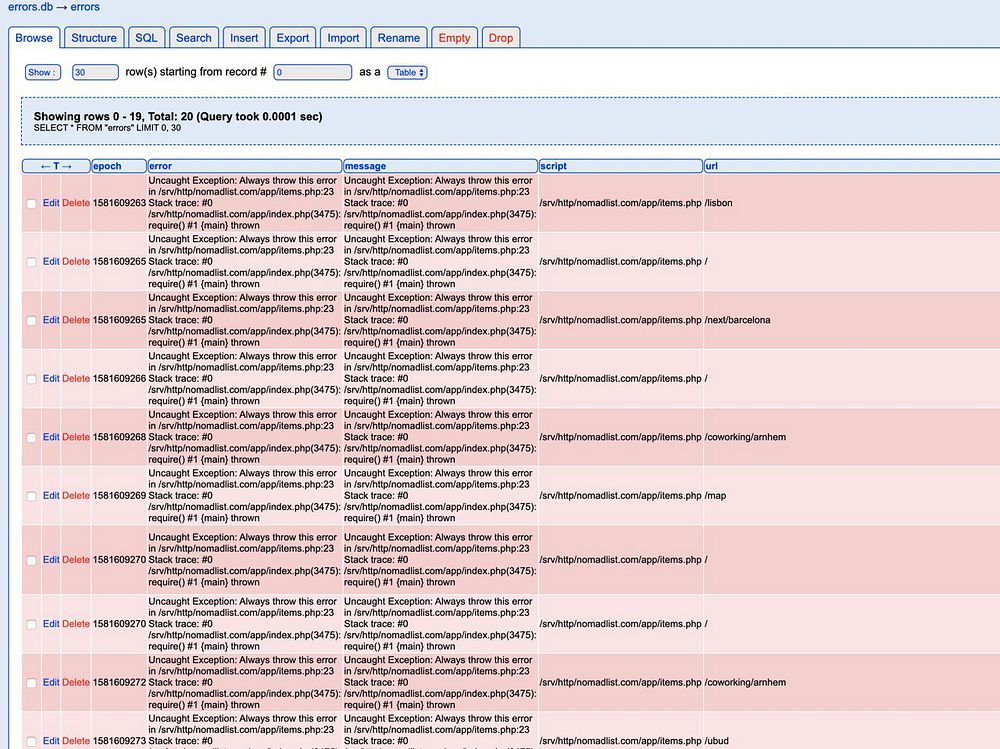The width and height of the screenshot is (1000, 749).
Task: Edit the row with epoch 1581609272
Action: (x=51, y=682)
